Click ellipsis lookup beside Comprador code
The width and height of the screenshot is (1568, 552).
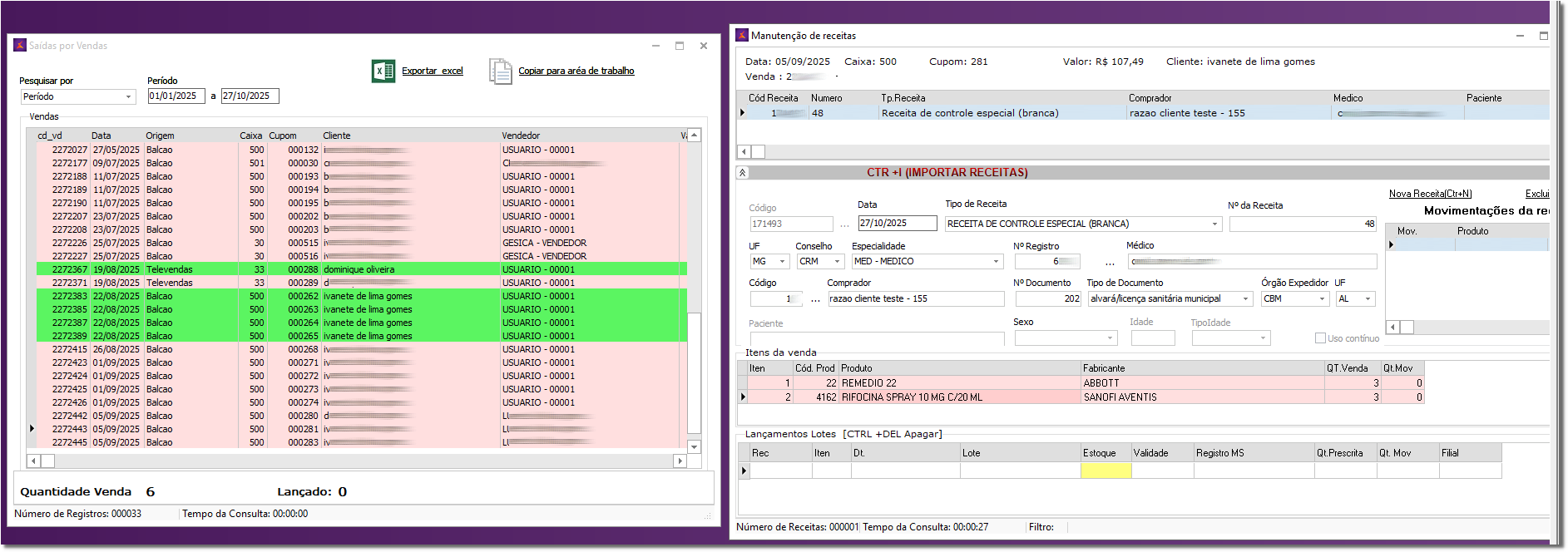(815, 299)
